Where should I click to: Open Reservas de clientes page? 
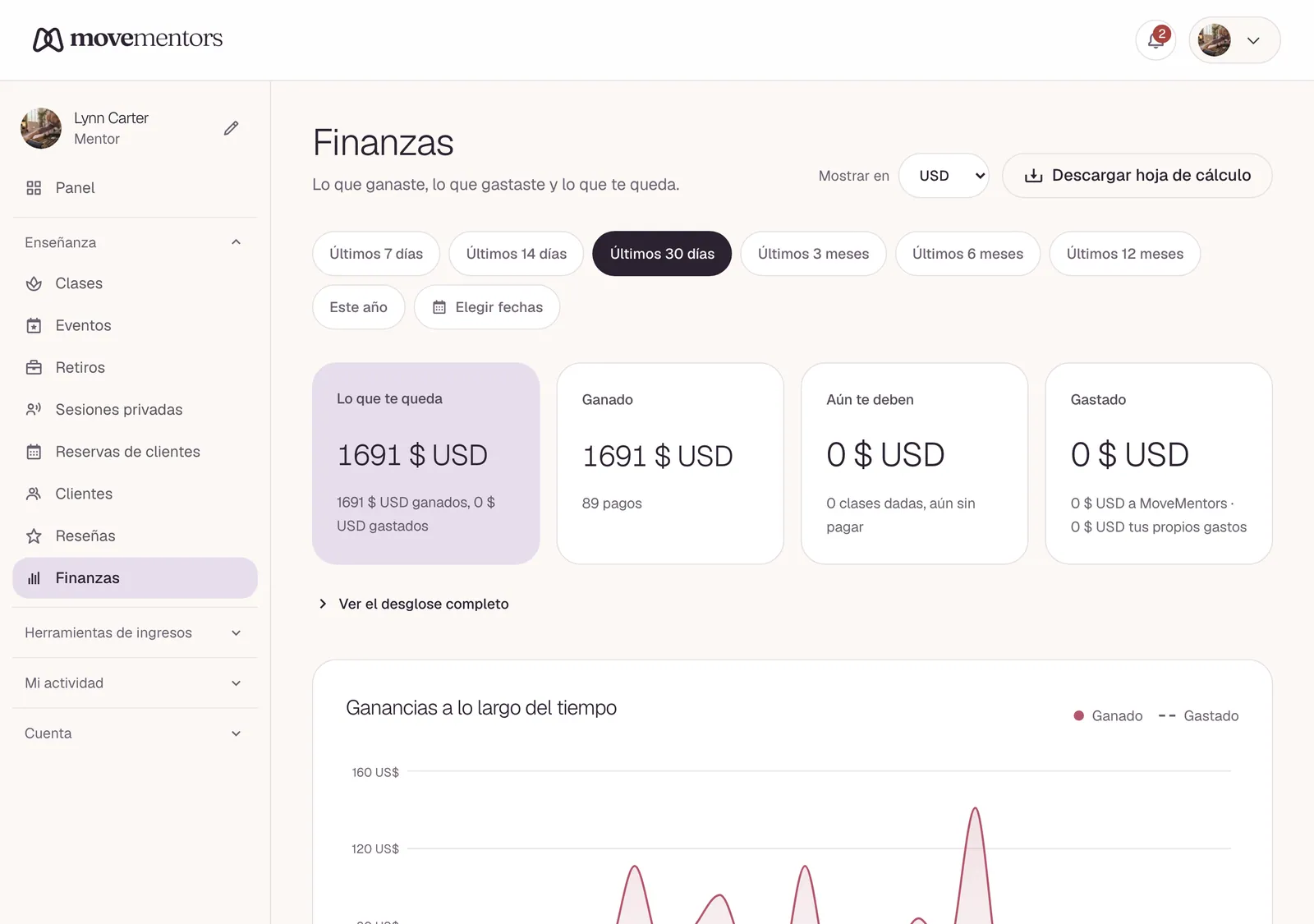pos(135,452)
